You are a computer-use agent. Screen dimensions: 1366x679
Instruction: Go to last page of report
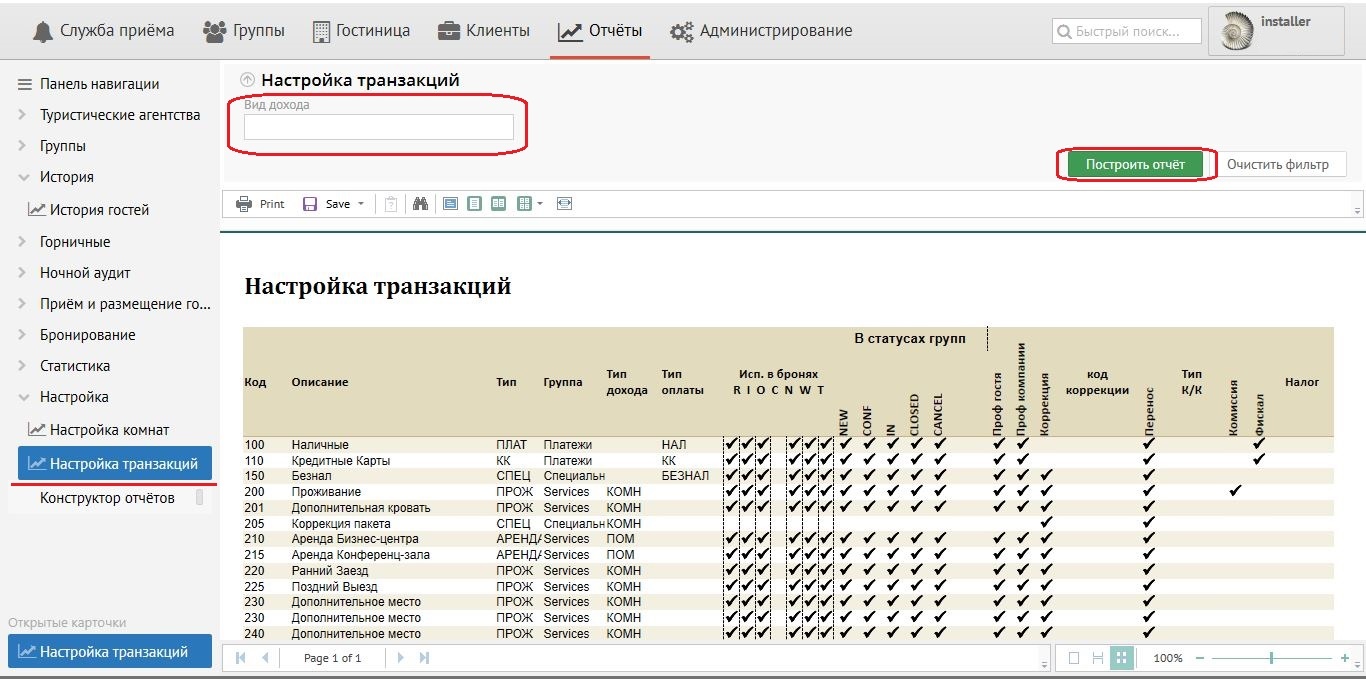[424, 658]
